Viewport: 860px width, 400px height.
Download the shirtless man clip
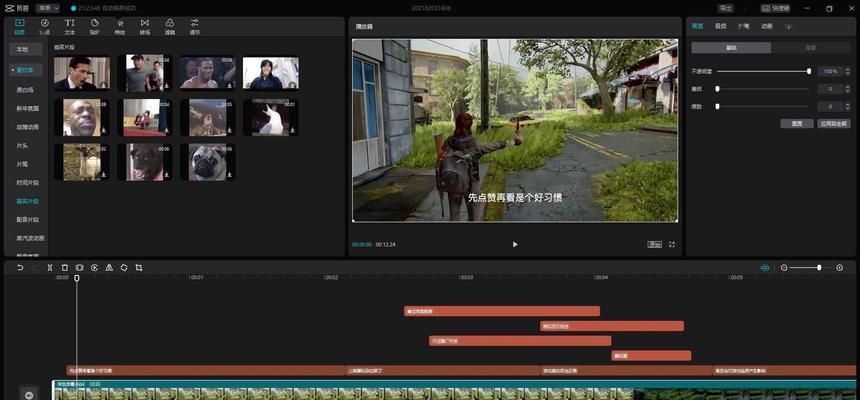click(230, 85)
